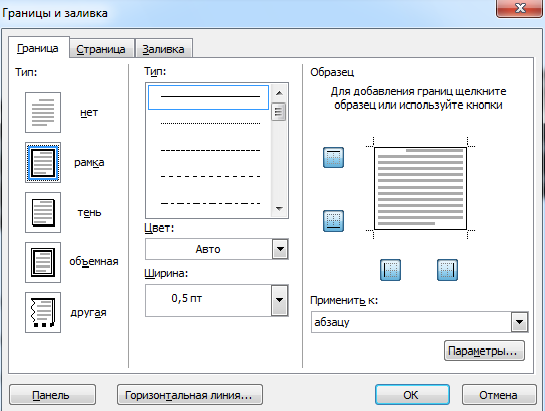Open the 'Ширина' 0,5 пт width dropdown
545x411 pixels.
pos(217,300)
